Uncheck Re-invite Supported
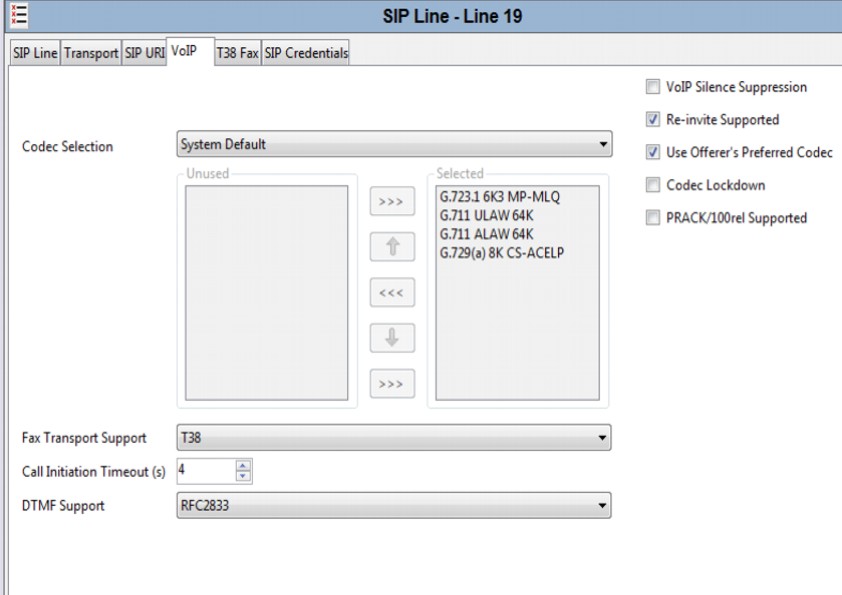This screenshot has width=842, height=595. point(652,119)
